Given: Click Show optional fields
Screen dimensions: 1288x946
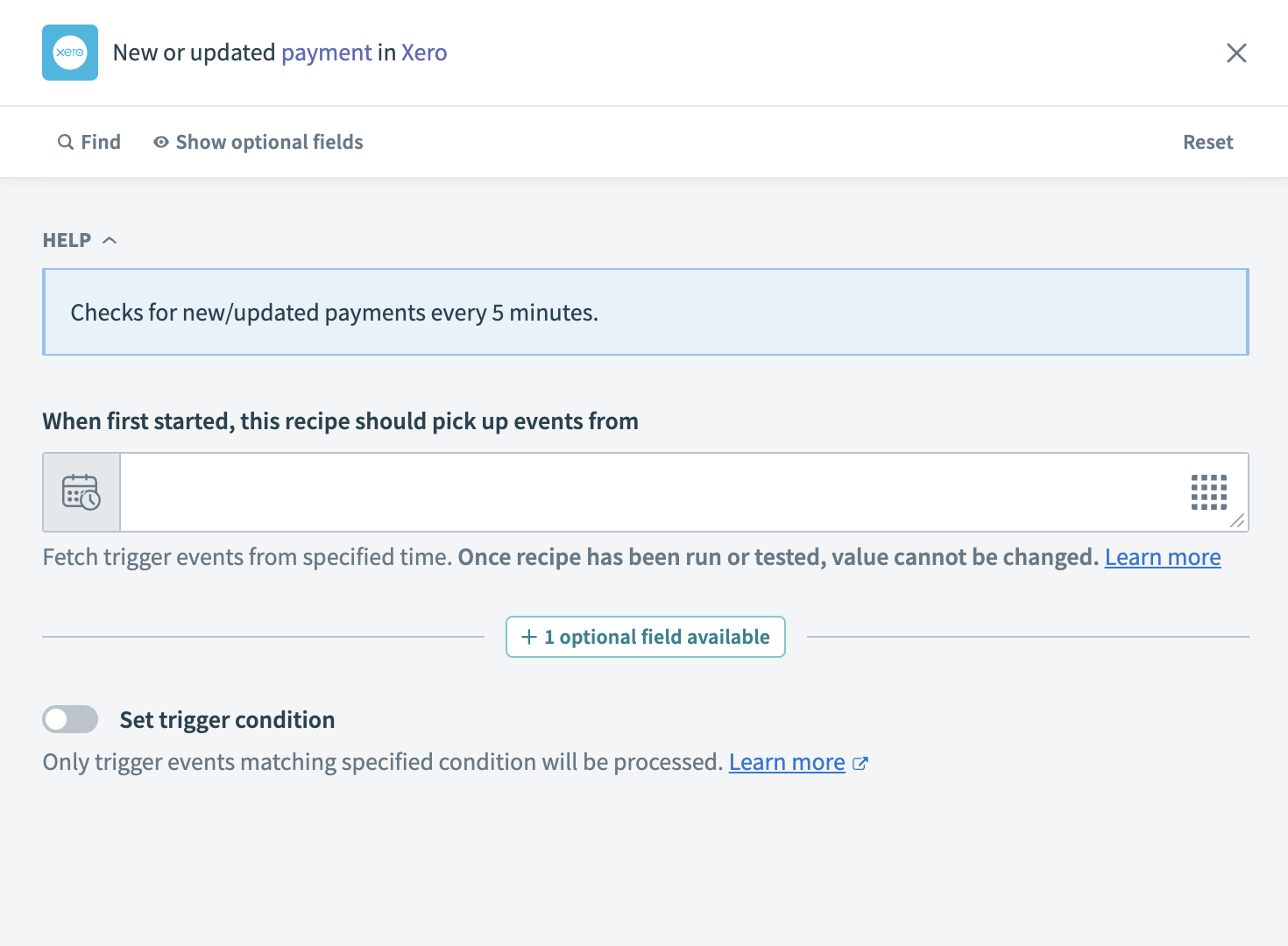Looking at the screenshot, I should (x=269, y=141).
